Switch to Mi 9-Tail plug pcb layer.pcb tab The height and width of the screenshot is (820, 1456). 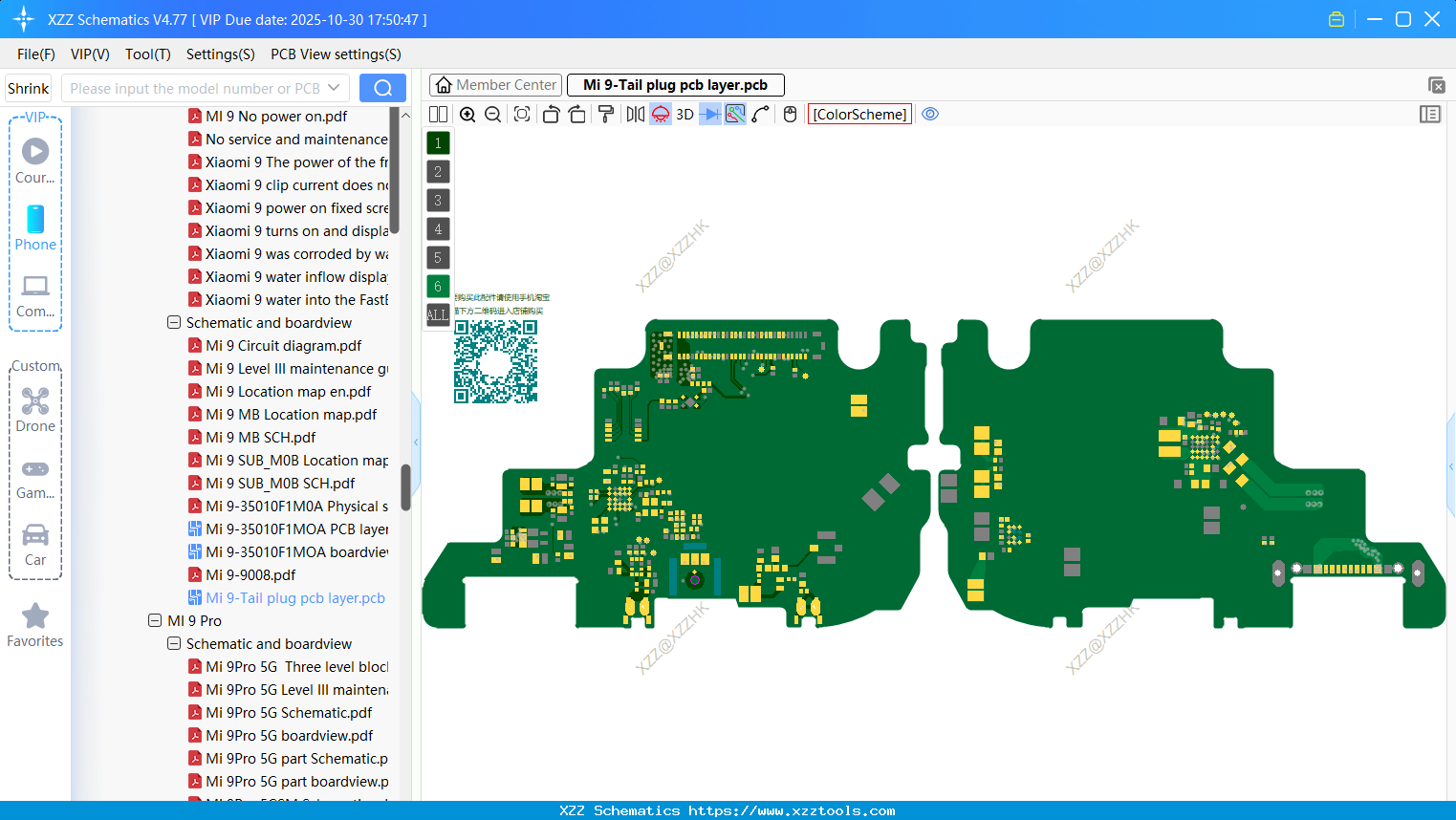pos(676,84)
